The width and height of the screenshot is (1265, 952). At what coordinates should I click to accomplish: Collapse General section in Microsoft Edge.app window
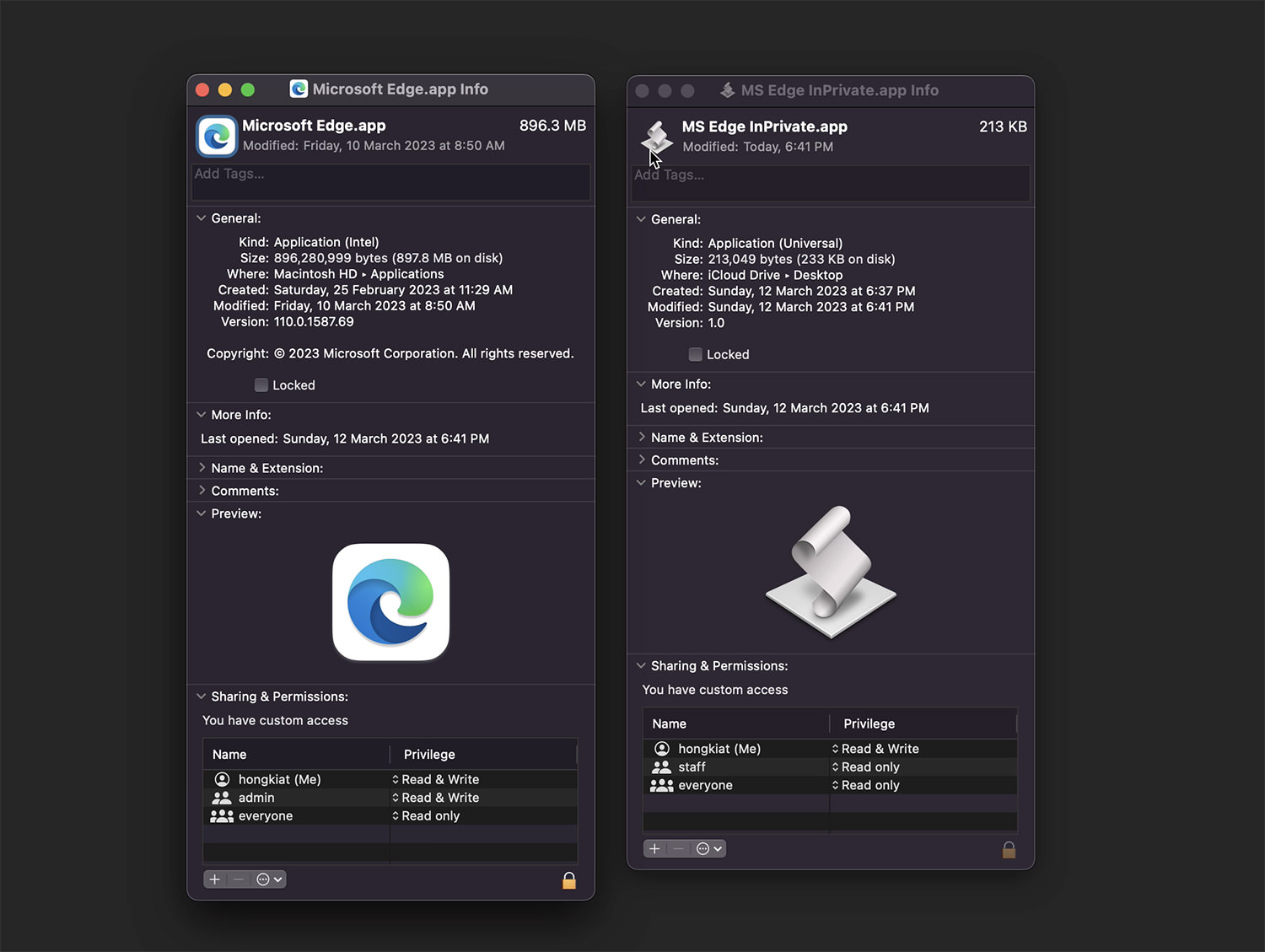click(x=202, y=218)
